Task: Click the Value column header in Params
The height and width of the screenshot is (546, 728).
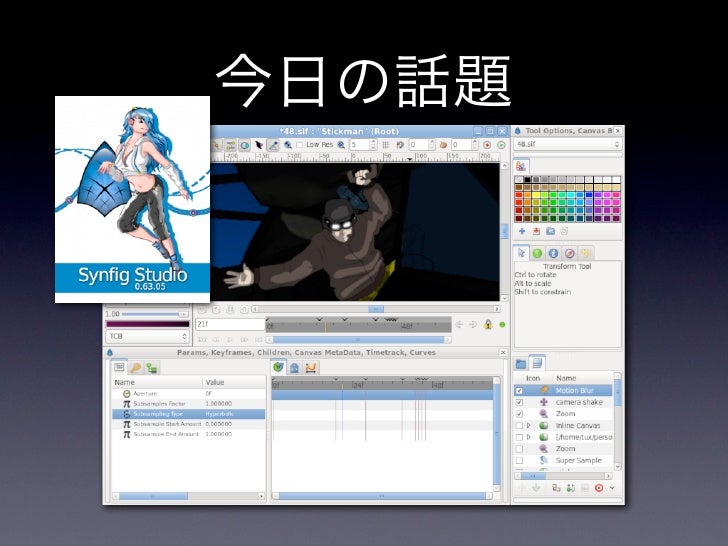Action: pyautogui.click(x=234, y=382)
